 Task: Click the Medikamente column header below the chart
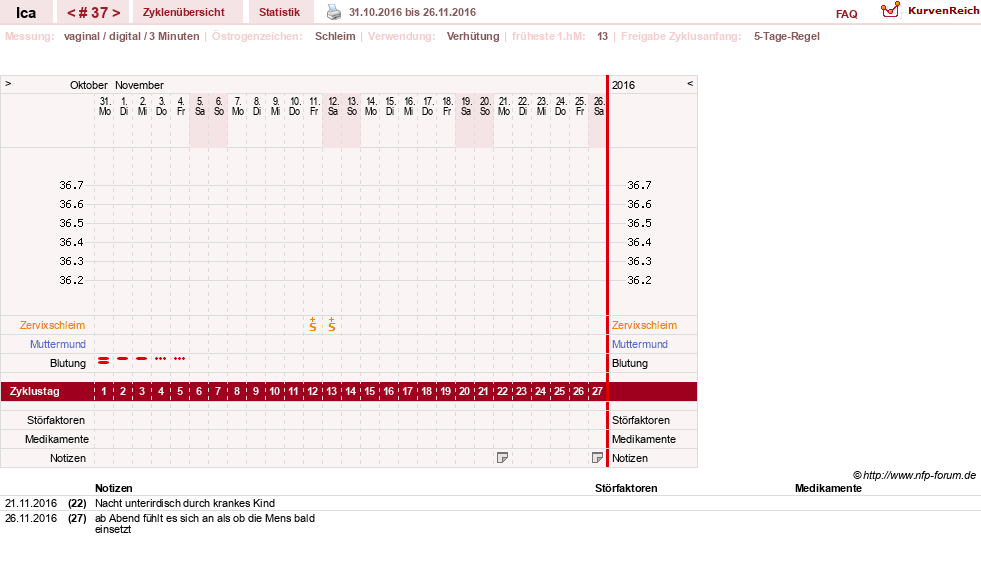click(828, 488)
